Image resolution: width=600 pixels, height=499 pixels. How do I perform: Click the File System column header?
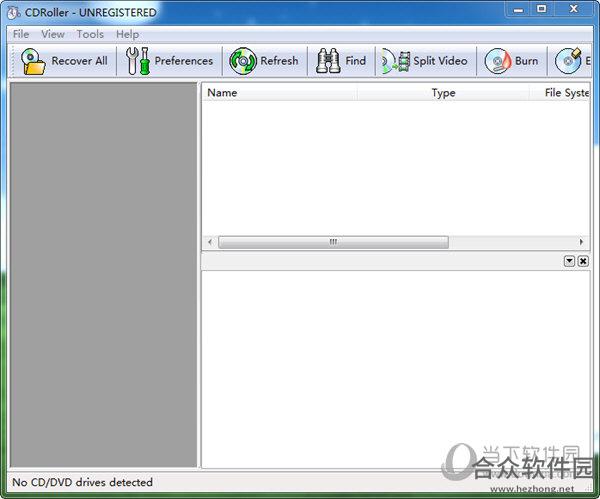pos(560,93)
